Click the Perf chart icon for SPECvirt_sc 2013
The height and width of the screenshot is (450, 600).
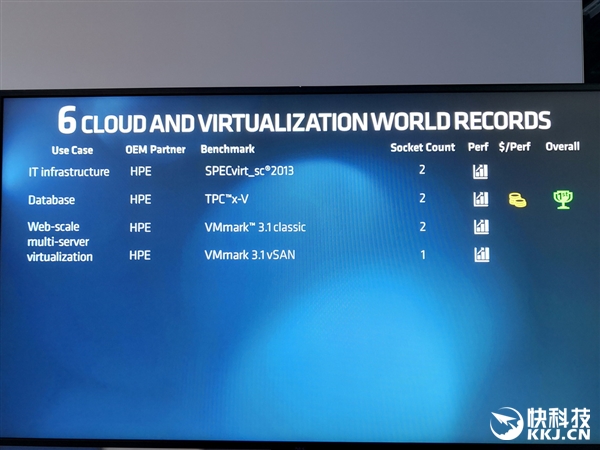[481, 172]
